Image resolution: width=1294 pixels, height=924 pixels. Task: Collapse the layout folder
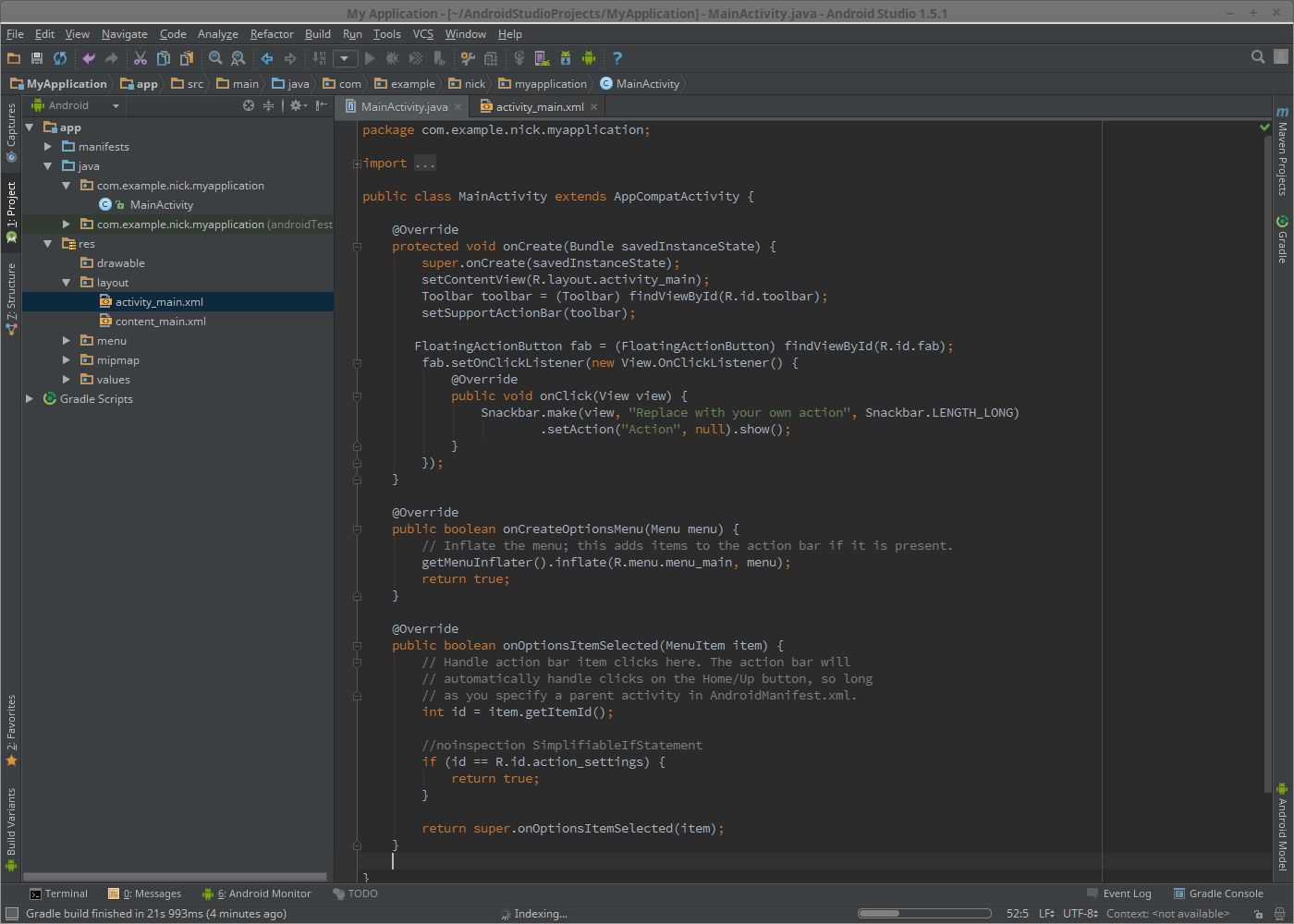tap(67, 283)
